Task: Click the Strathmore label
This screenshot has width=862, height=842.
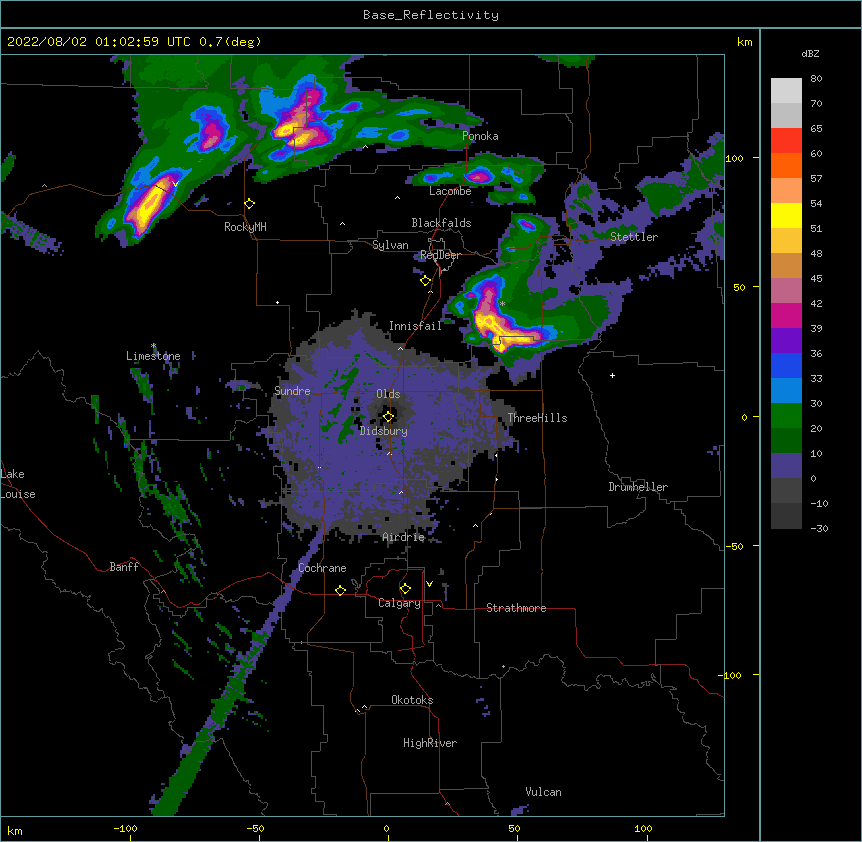Action: pyautogui.click(x=516, y=608)
